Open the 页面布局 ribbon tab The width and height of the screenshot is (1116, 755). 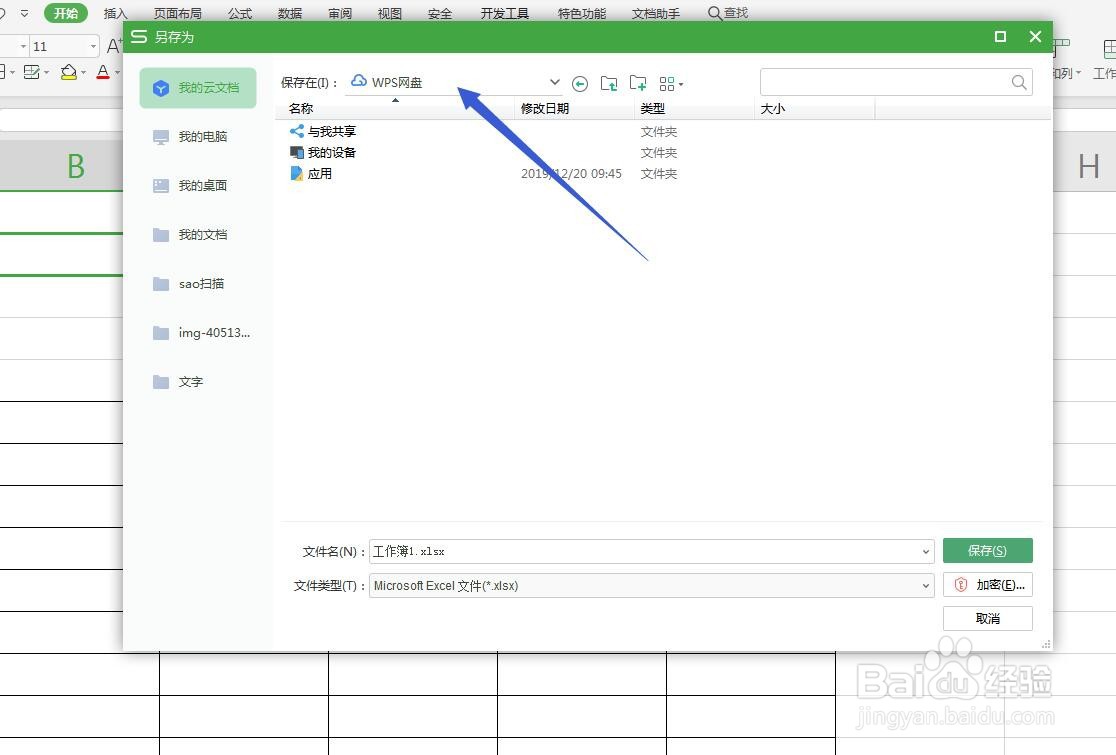(x=178, y=13)
